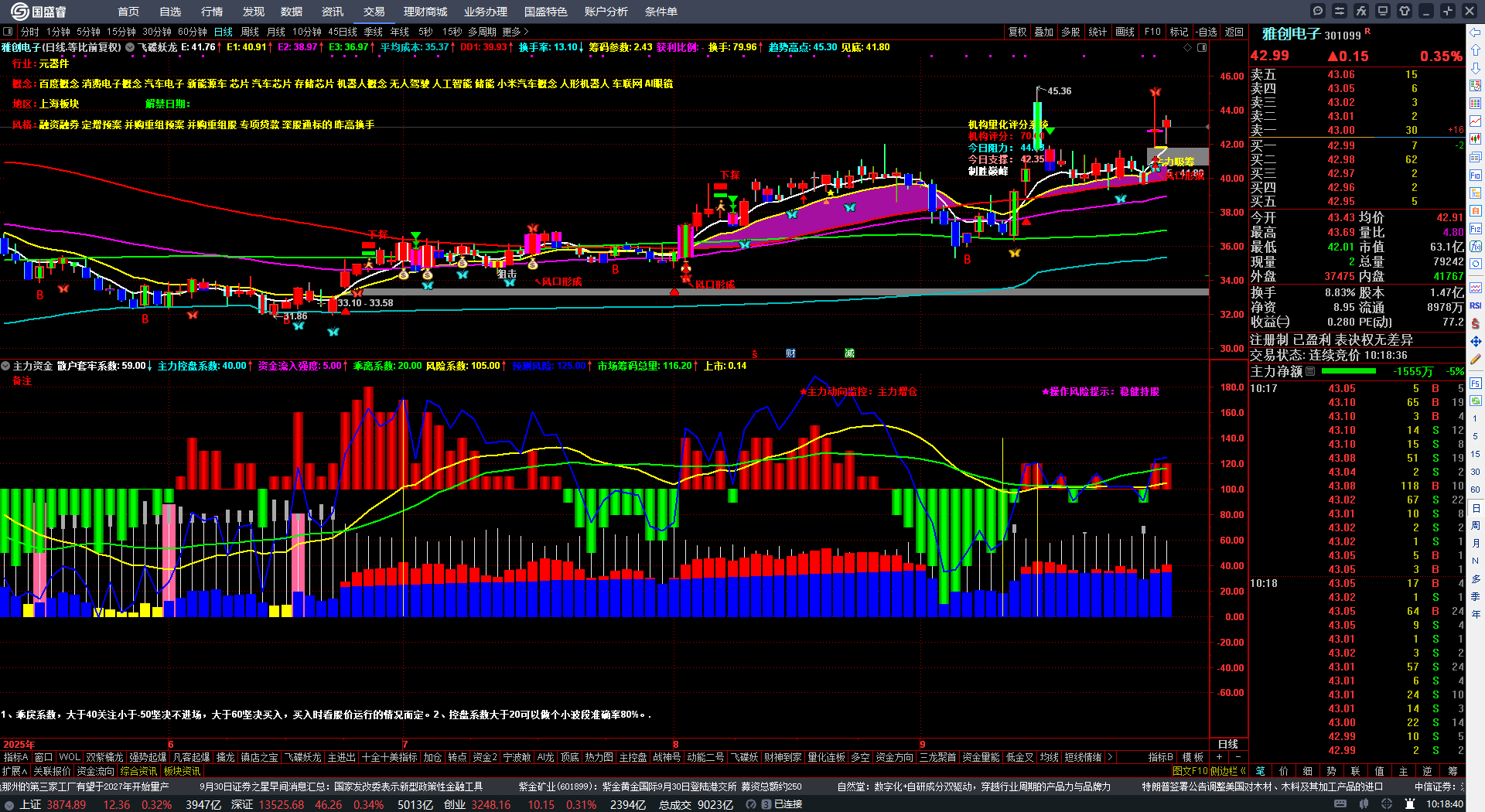Screen dimensions: 1485x812
Task: Toggle the round icon before 主力资金 indicator
Action: click(x=5, y=366)
